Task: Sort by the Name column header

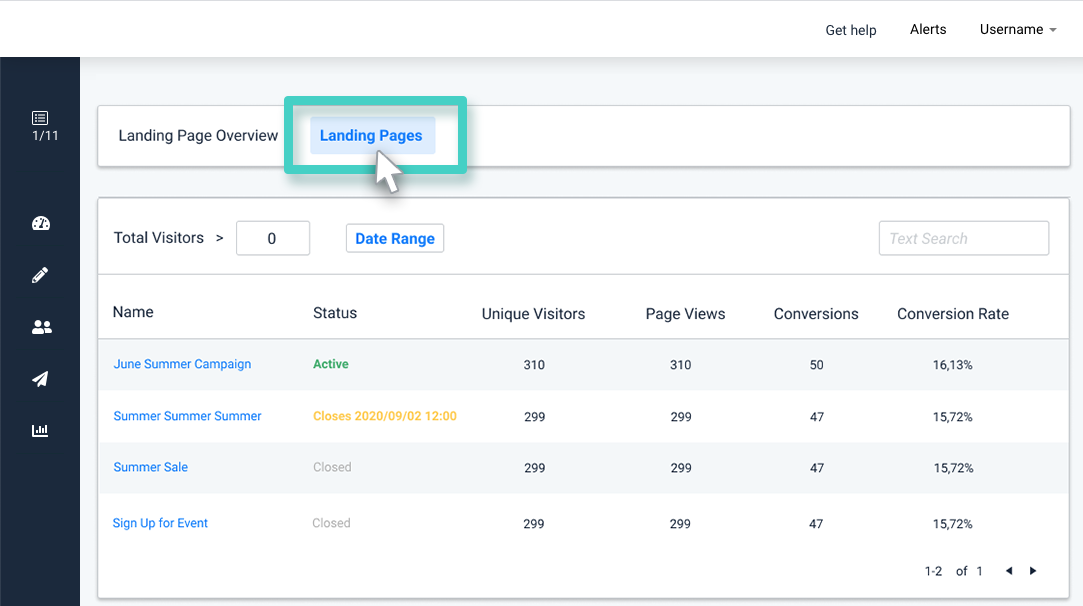Action: [x=133, y=312]
